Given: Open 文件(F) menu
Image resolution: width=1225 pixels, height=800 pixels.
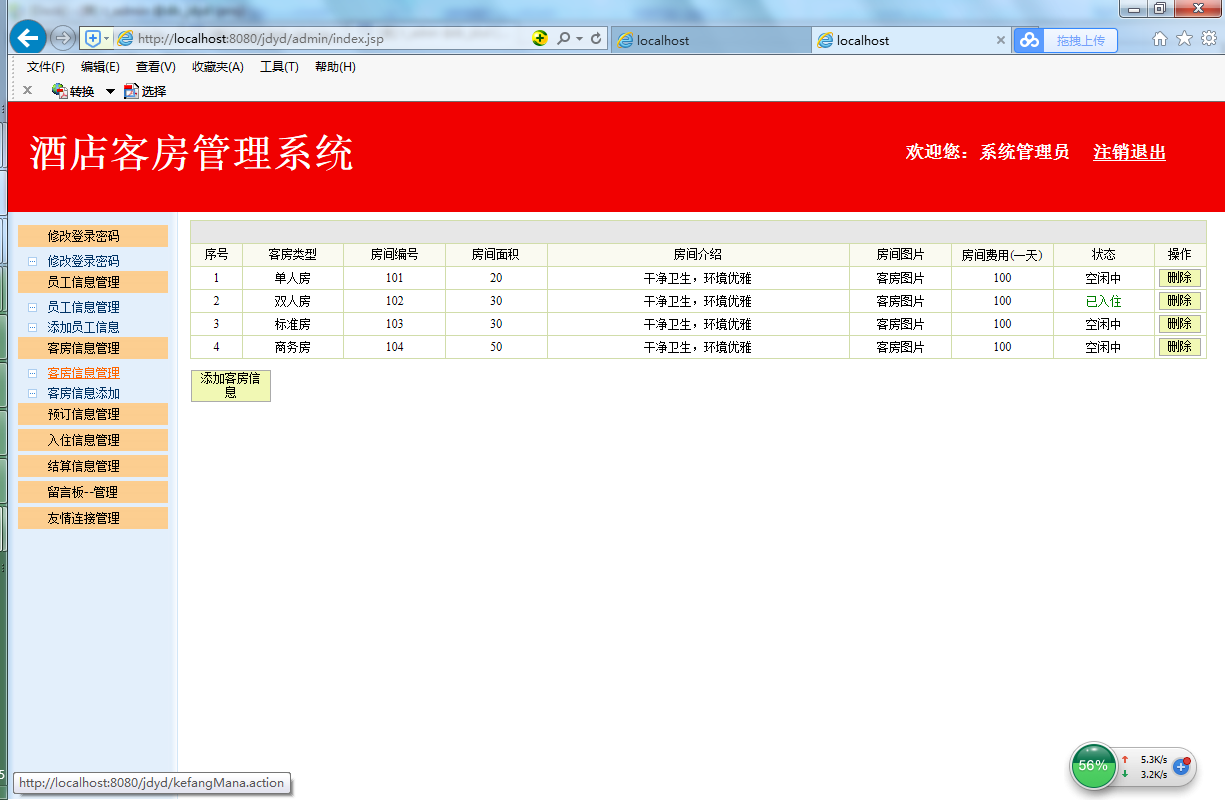Looking at the screenshot, I should [46, 67].
